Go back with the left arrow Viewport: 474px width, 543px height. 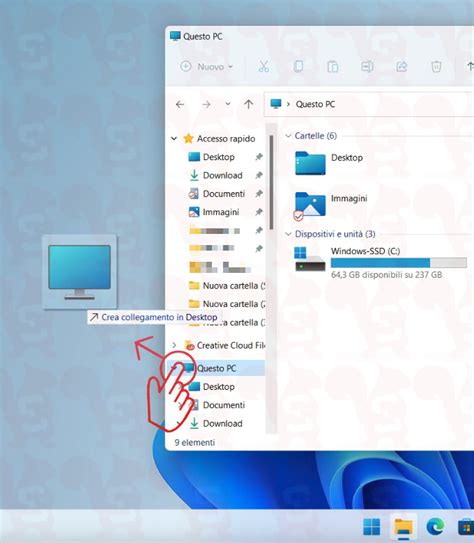[180, 104]
